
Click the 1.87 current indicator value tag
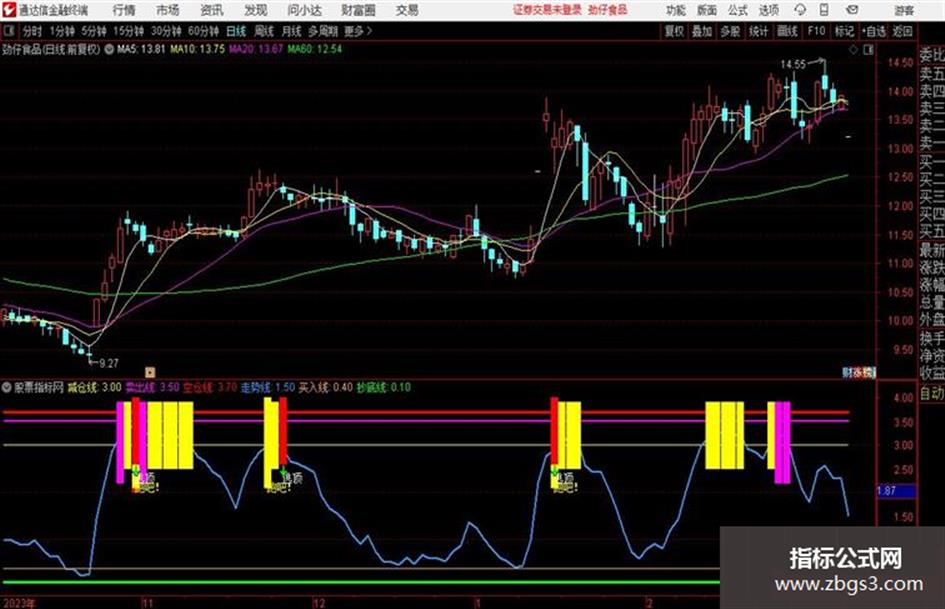pyautogui.click(x=896, y=491)
